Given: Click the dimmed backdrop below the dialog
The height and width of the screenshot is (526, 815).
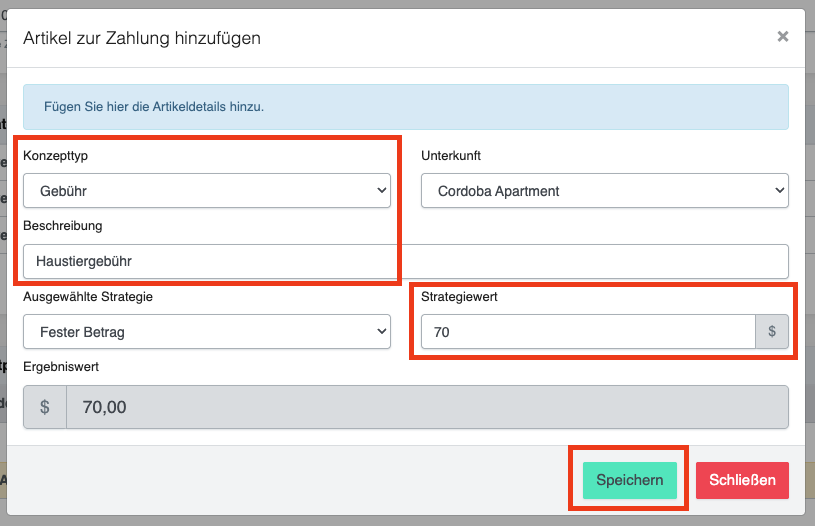Looking at the screenshot, I should click(x=400, y=521).
